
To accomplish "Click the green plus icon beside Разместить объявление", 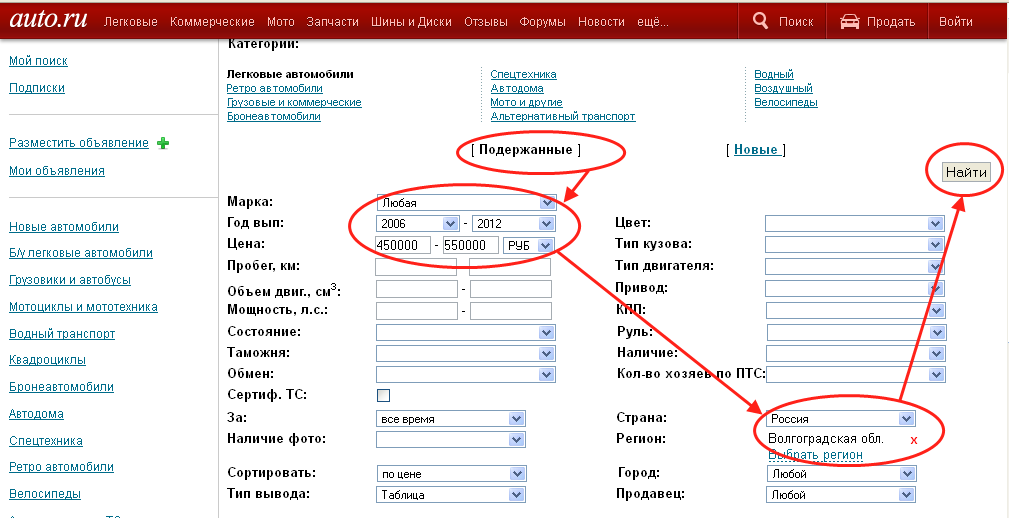I will pyautogui.click(x=163, y=143).
